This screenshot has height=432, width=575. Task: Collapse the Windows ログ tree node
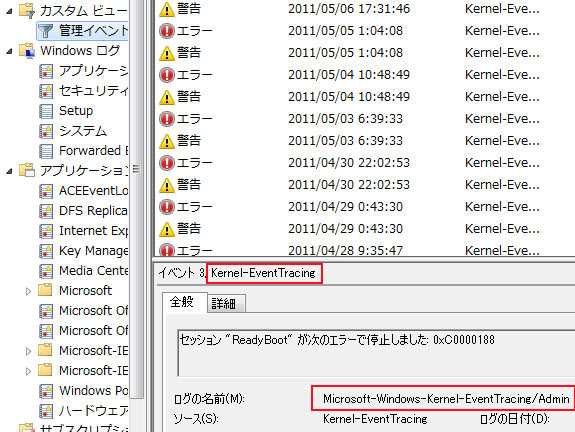coord(10,51)
